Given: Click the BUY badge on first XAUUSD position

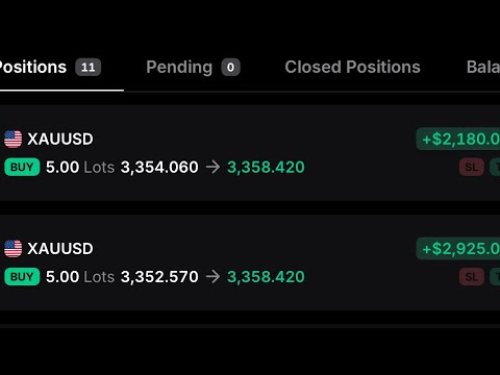Looking at the screenshot, I should coord(22,167).
